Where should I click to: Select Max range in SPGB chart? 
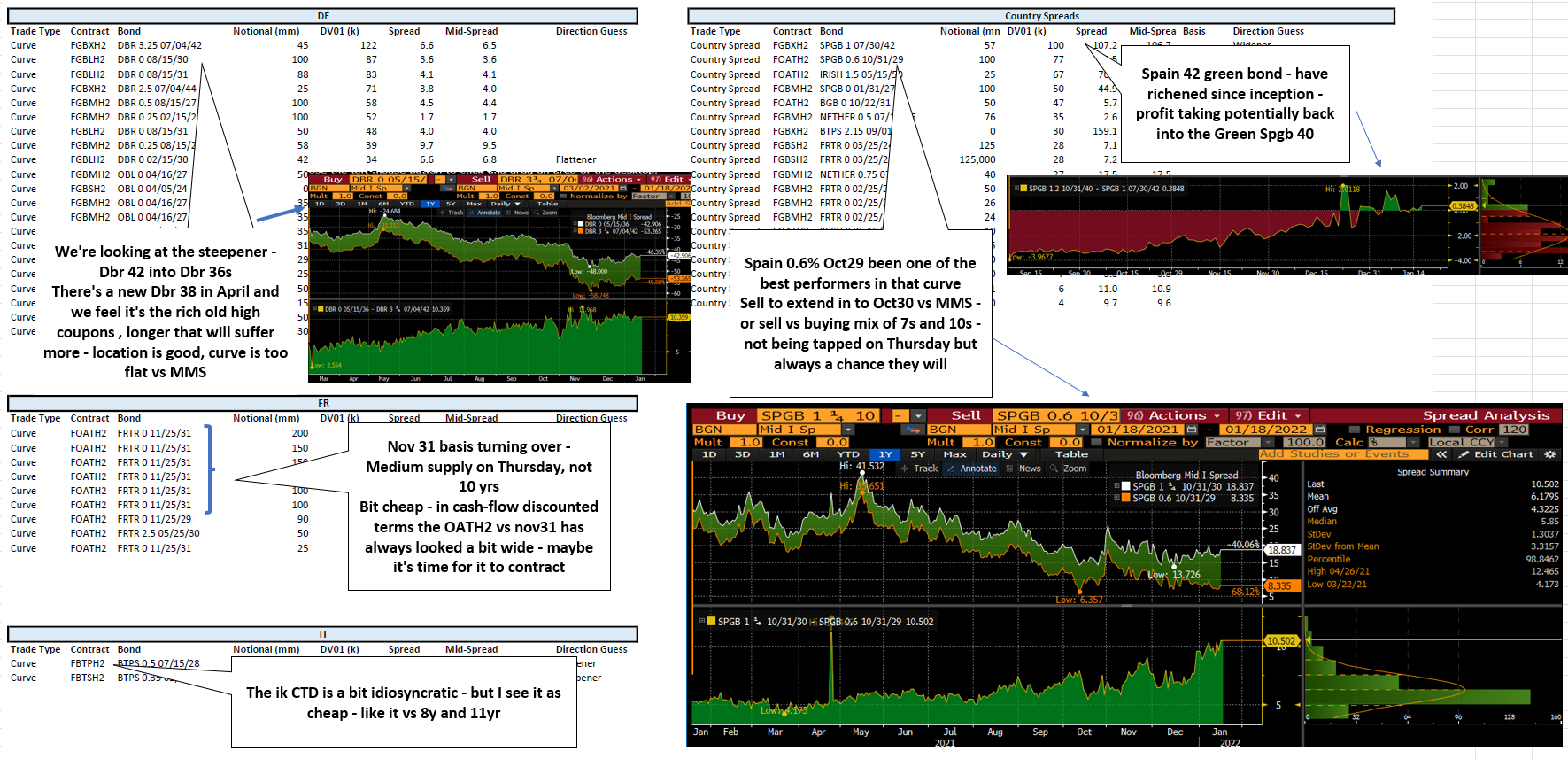954,454
